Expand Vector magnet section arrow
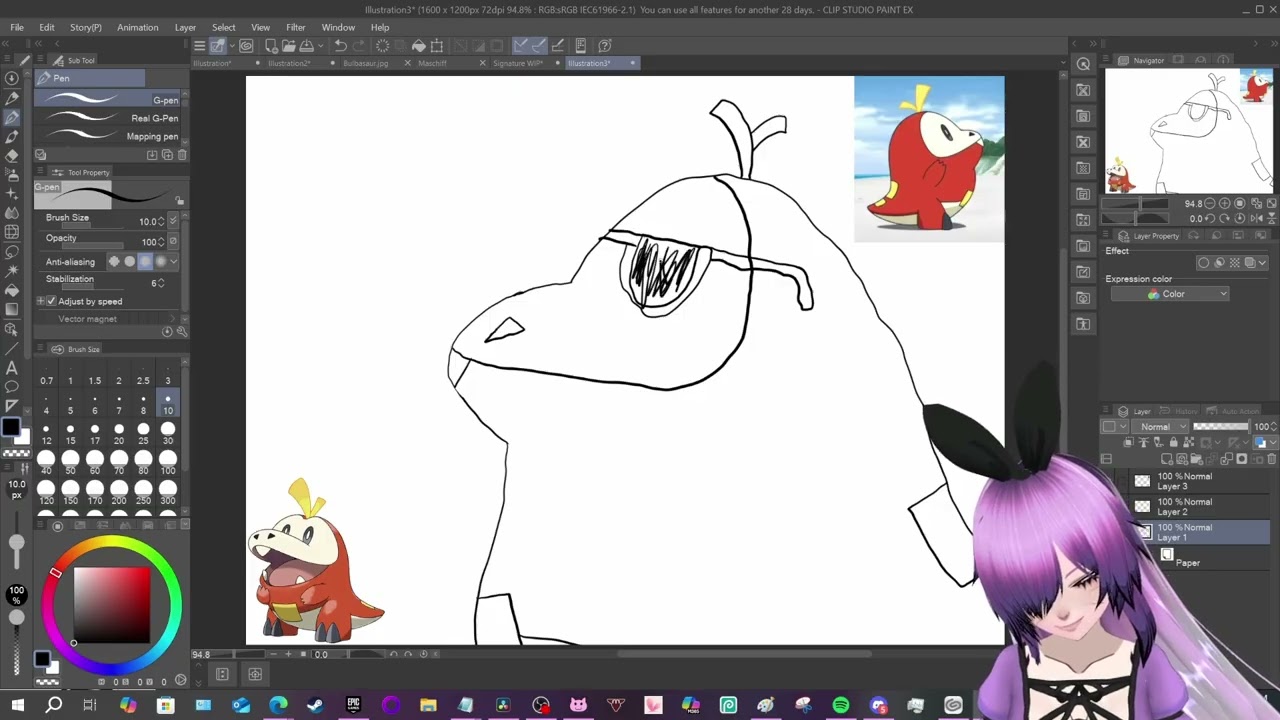 pyautogui.click(x=173, y=319)
